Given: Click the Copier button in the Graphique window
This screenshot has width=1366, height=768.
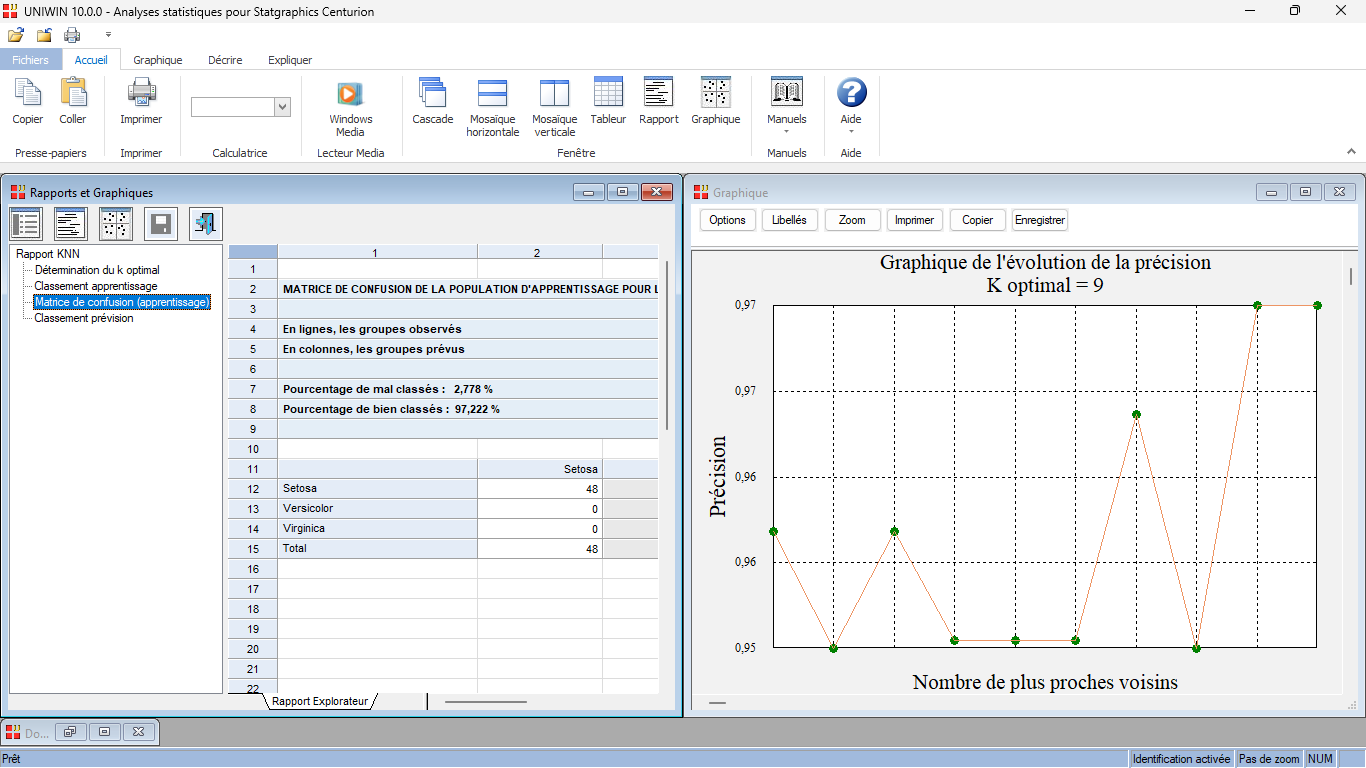Looking at the screenshot, I should coord(978,220).
